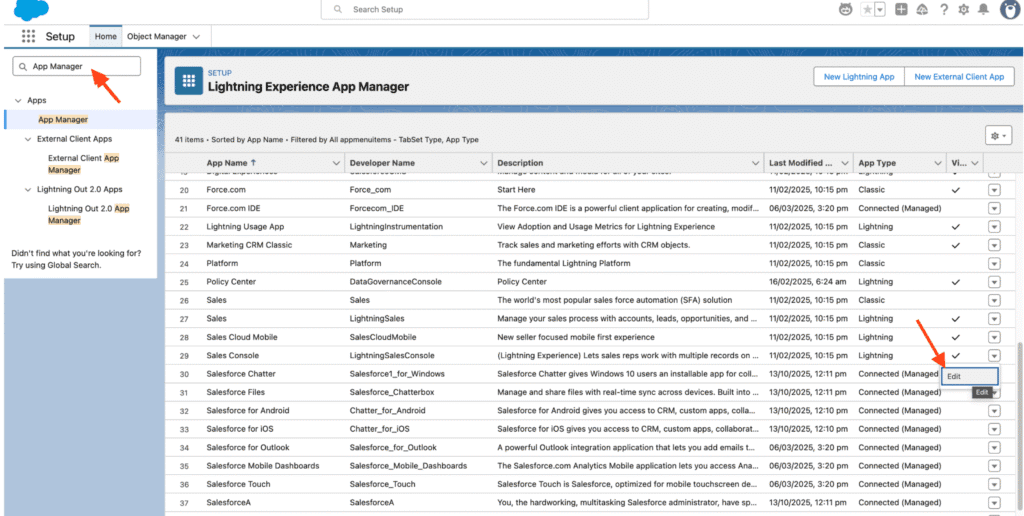Open the Salesforce Help question mark
The width and height of the screenshot is (1024, 516).
[x=942, y=10]
